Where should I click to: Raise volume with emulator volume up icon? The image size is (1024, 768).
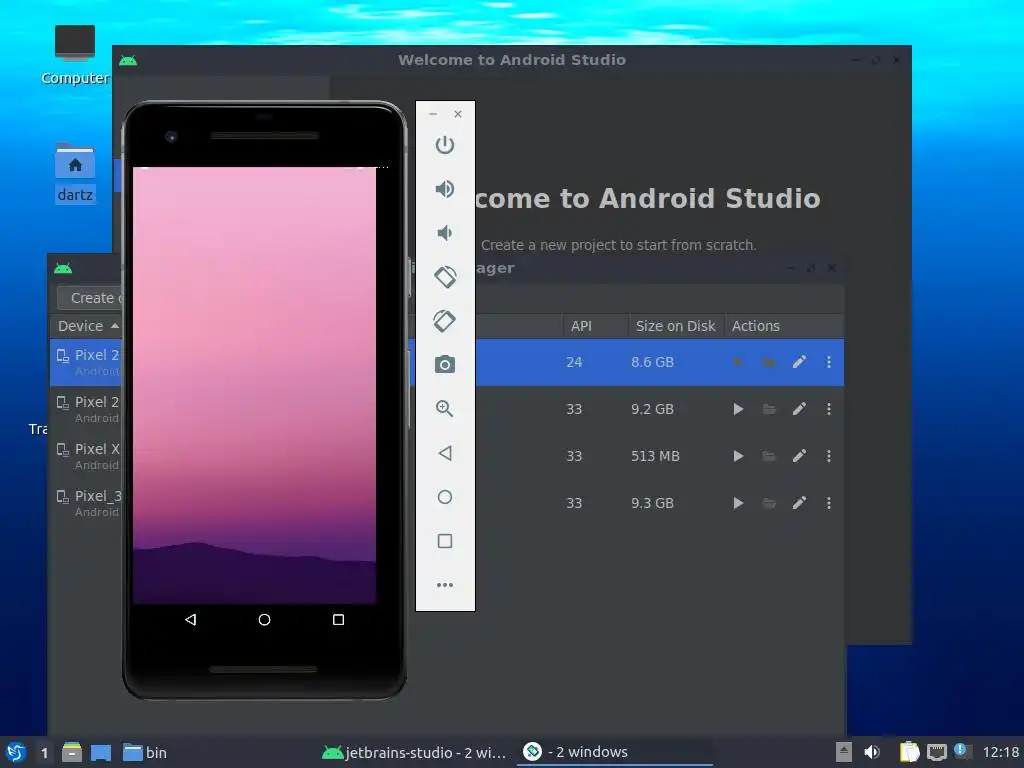pyautogui.click(x=445, y=189)
